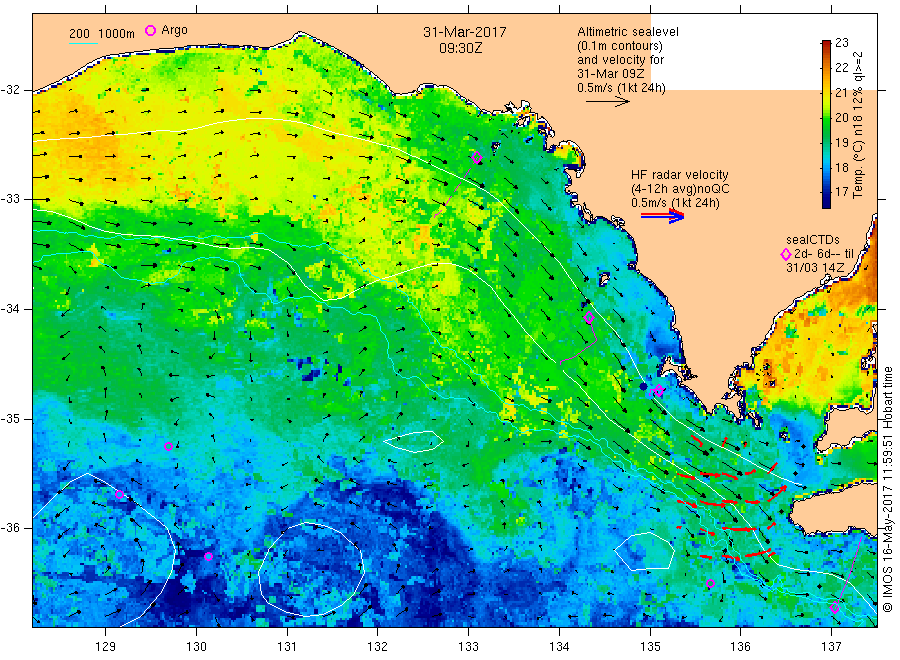Viewport: 900px width, 660px height.
Task: Click the red and blue HF radar scale arrow
Action: (x=662, y=216)
